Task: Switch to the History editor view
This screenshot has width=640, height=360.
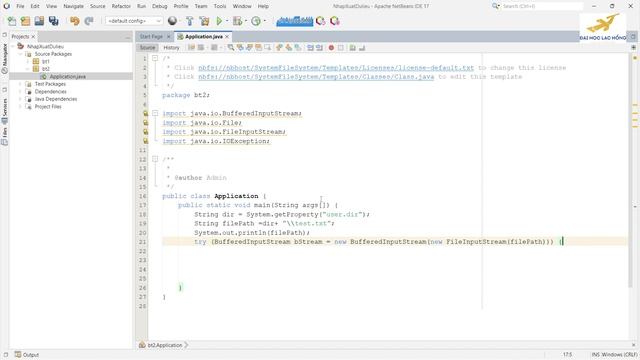Action: point(171,48)
